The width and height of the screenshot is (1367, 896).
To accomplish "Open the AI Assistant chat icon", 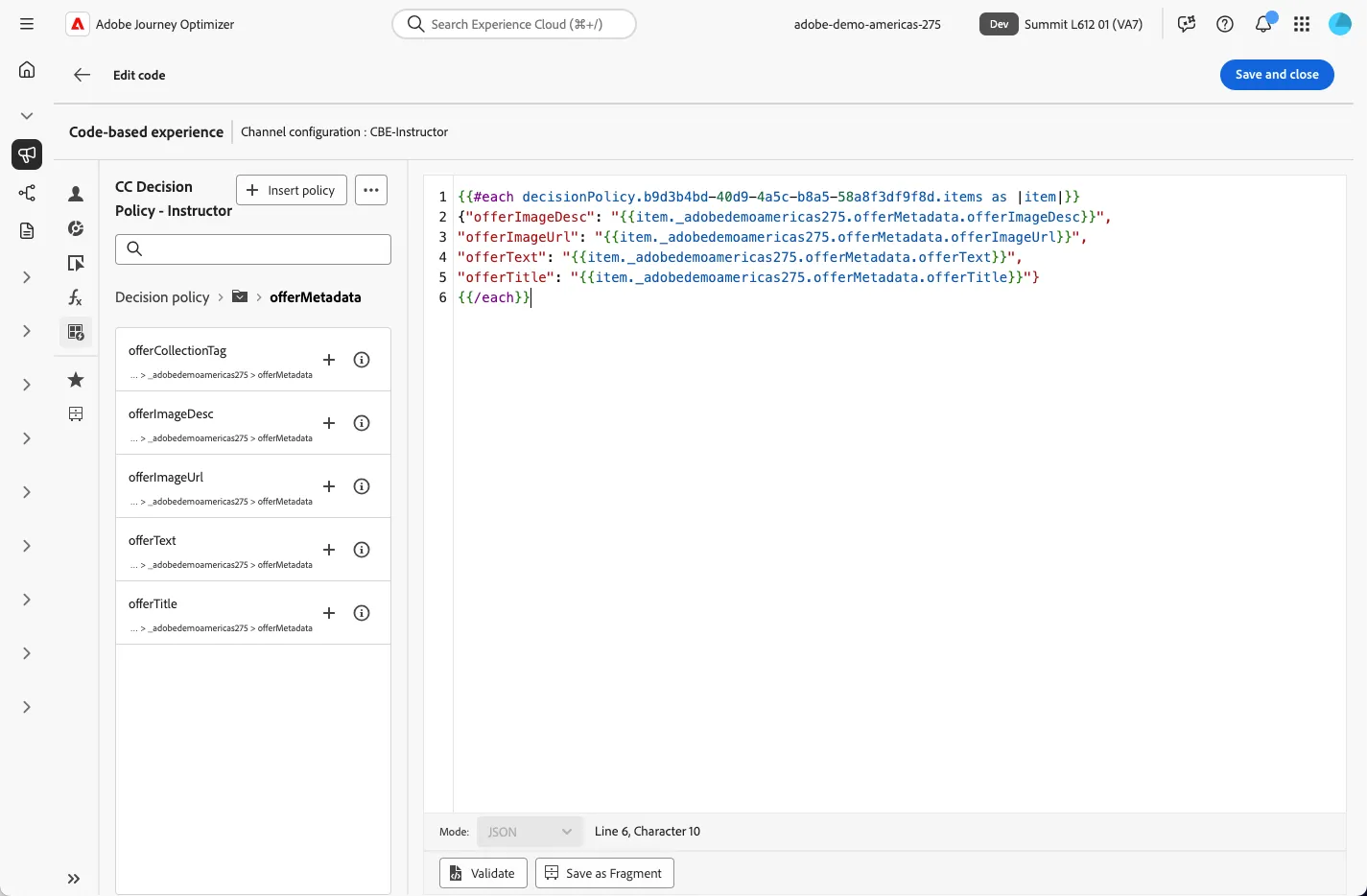I will tap(1187, 24).
